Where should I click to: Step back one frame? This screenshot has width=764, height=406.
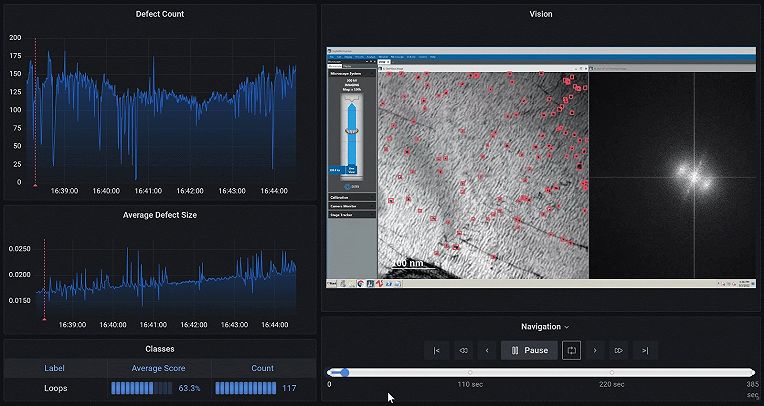487,350
